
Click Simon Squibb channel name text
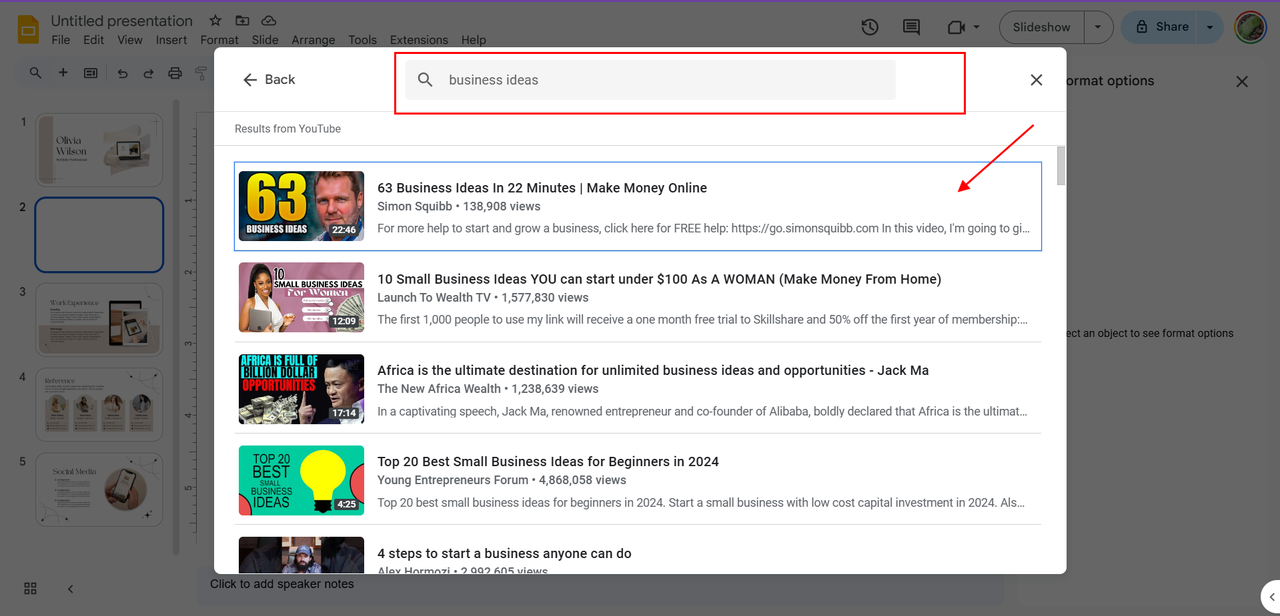414,206
